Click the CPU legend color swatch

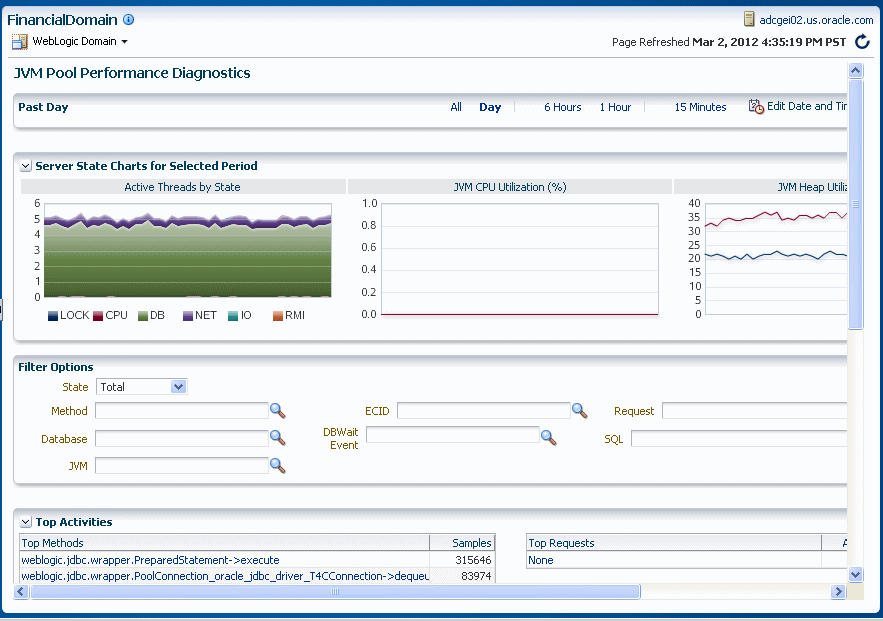point(98,316)
